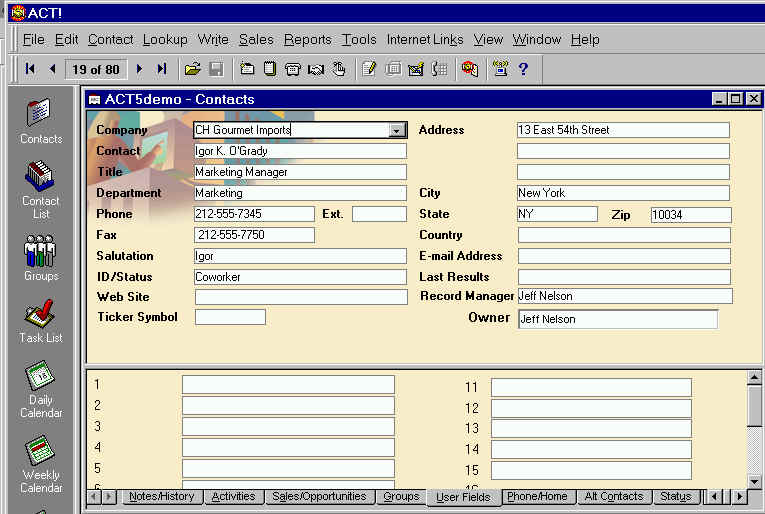Open the Reports menu
This screenshot has width=765, height=514.
coord(308,40)
